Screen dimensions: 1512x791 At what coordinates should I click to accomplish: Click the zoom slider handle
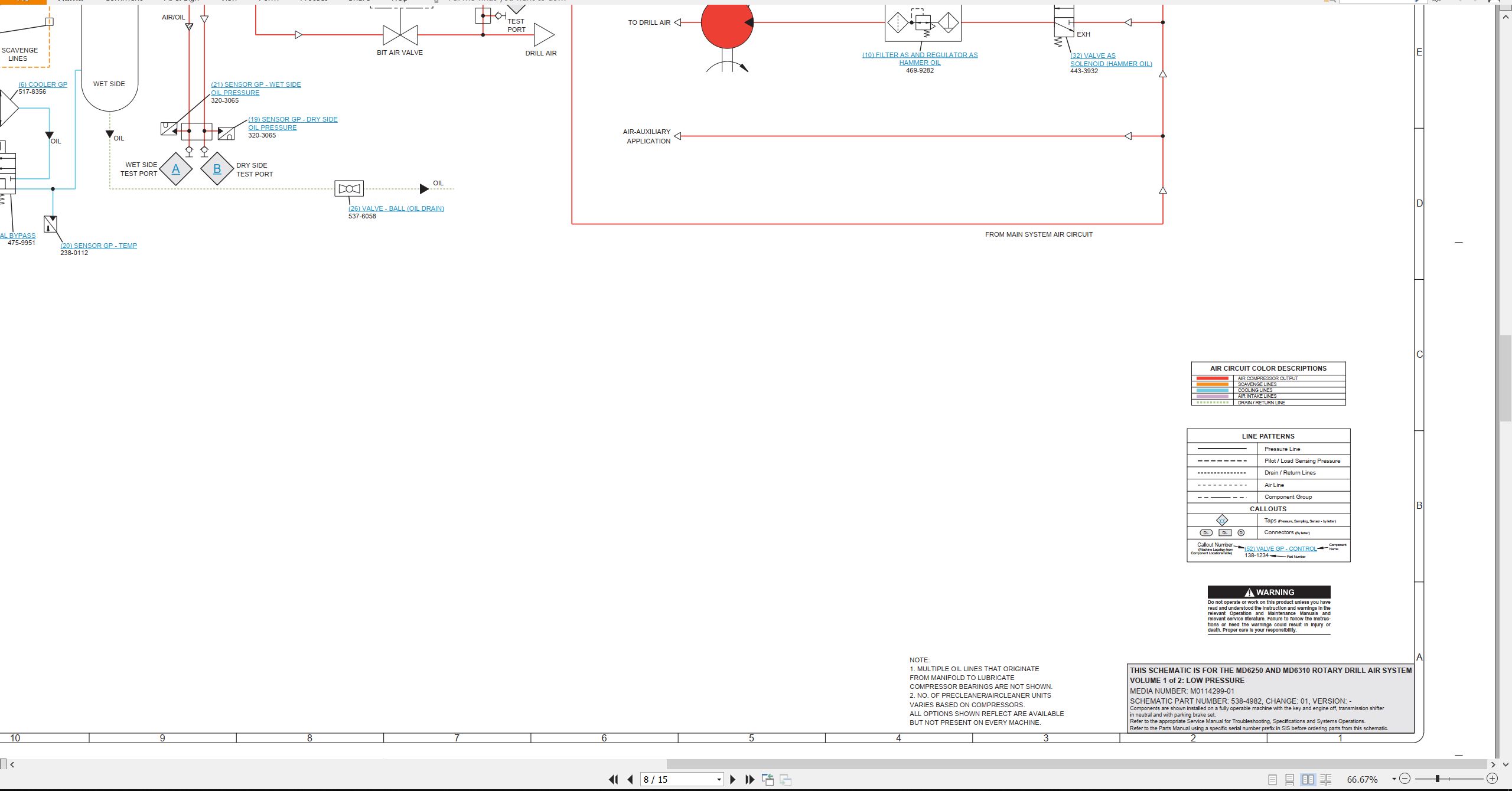(1438, 779)
